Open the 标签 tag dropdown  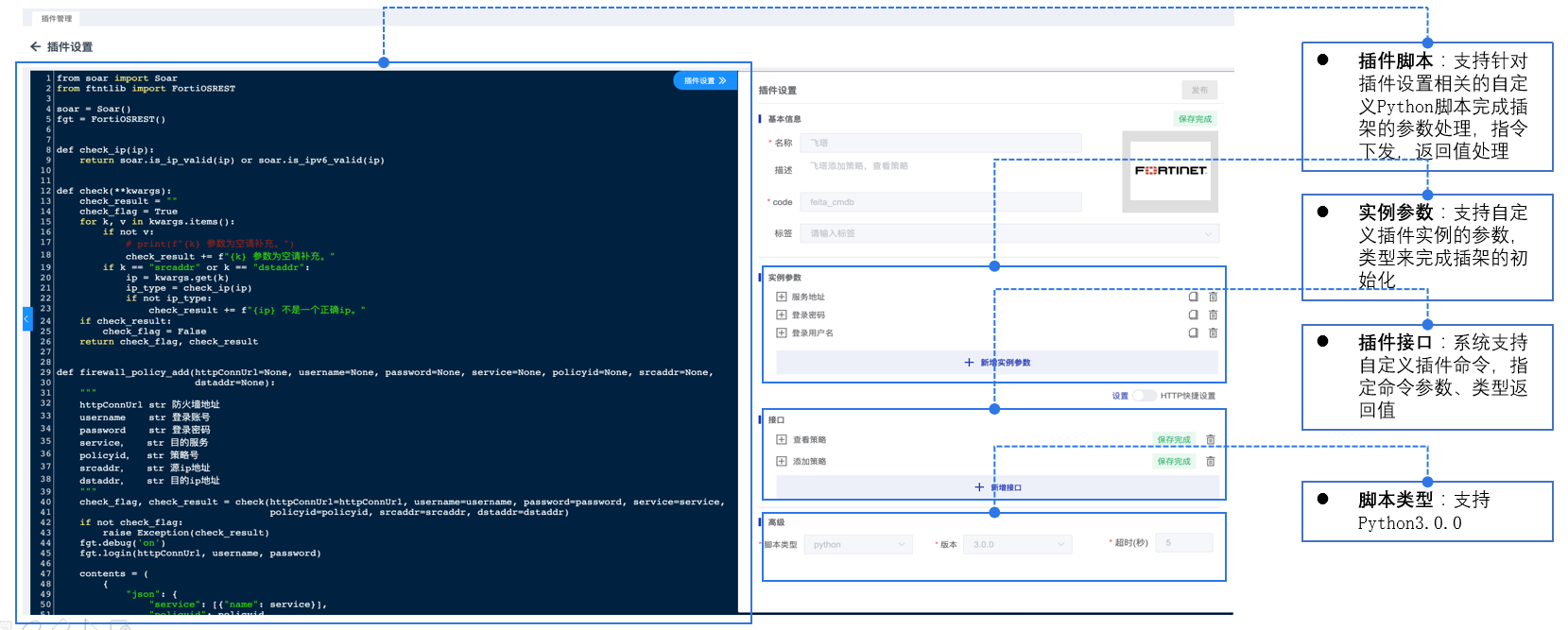pos(1009,233)
